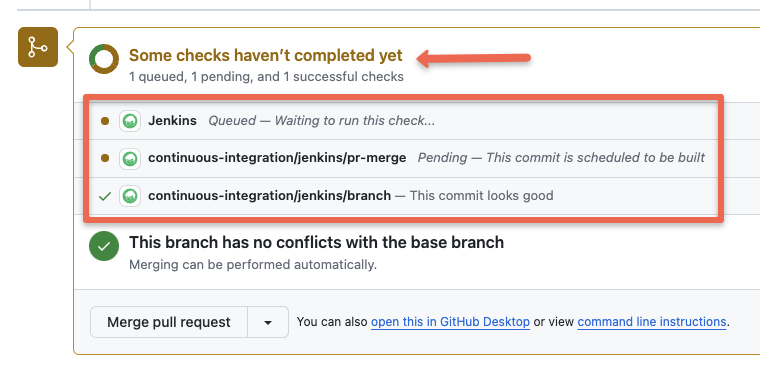Select the Jenkins check name
Screen dimensions: 760x368
click(173, 121)
